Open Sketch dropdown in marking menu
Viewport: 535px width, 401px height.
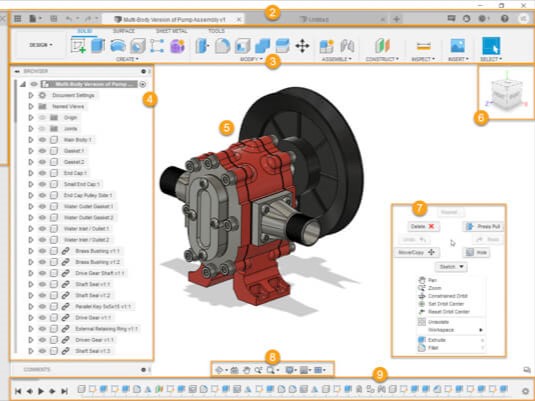[x=451, y=267]
